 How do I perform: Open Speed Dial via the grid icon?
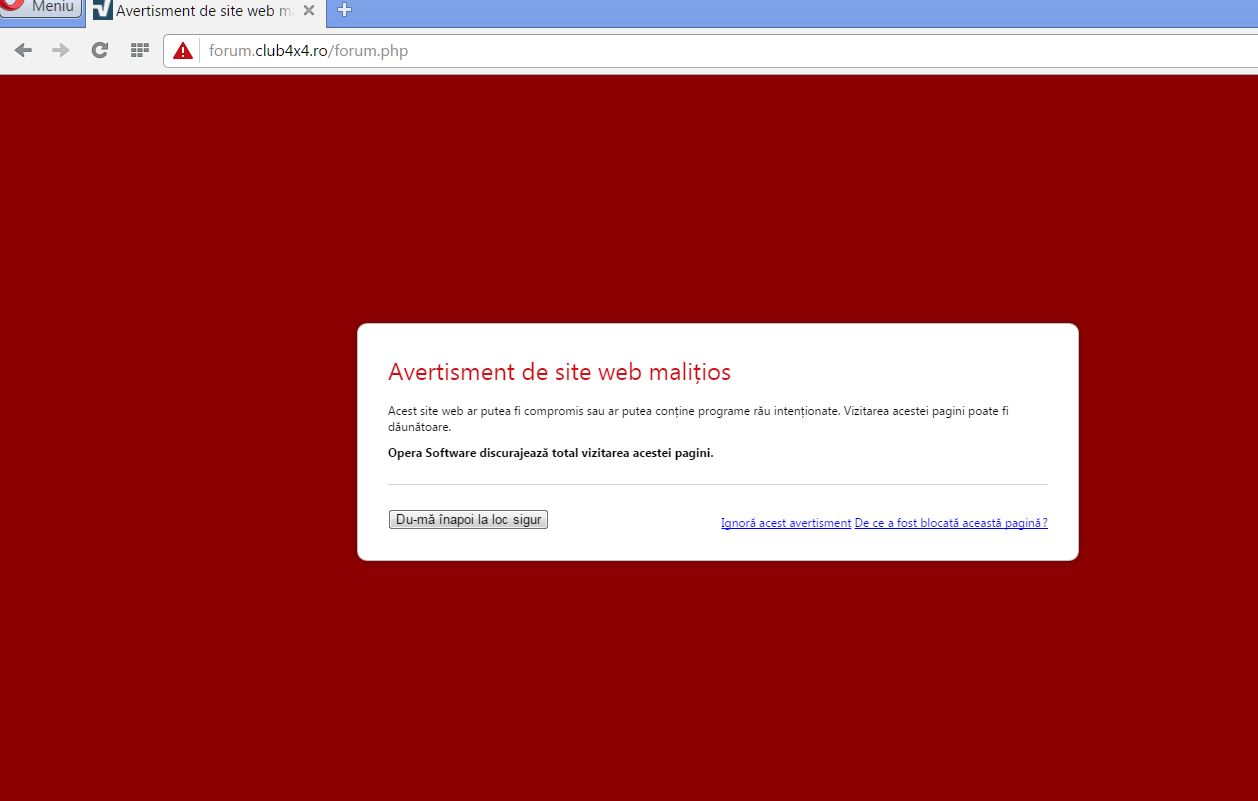click(139, 50)
